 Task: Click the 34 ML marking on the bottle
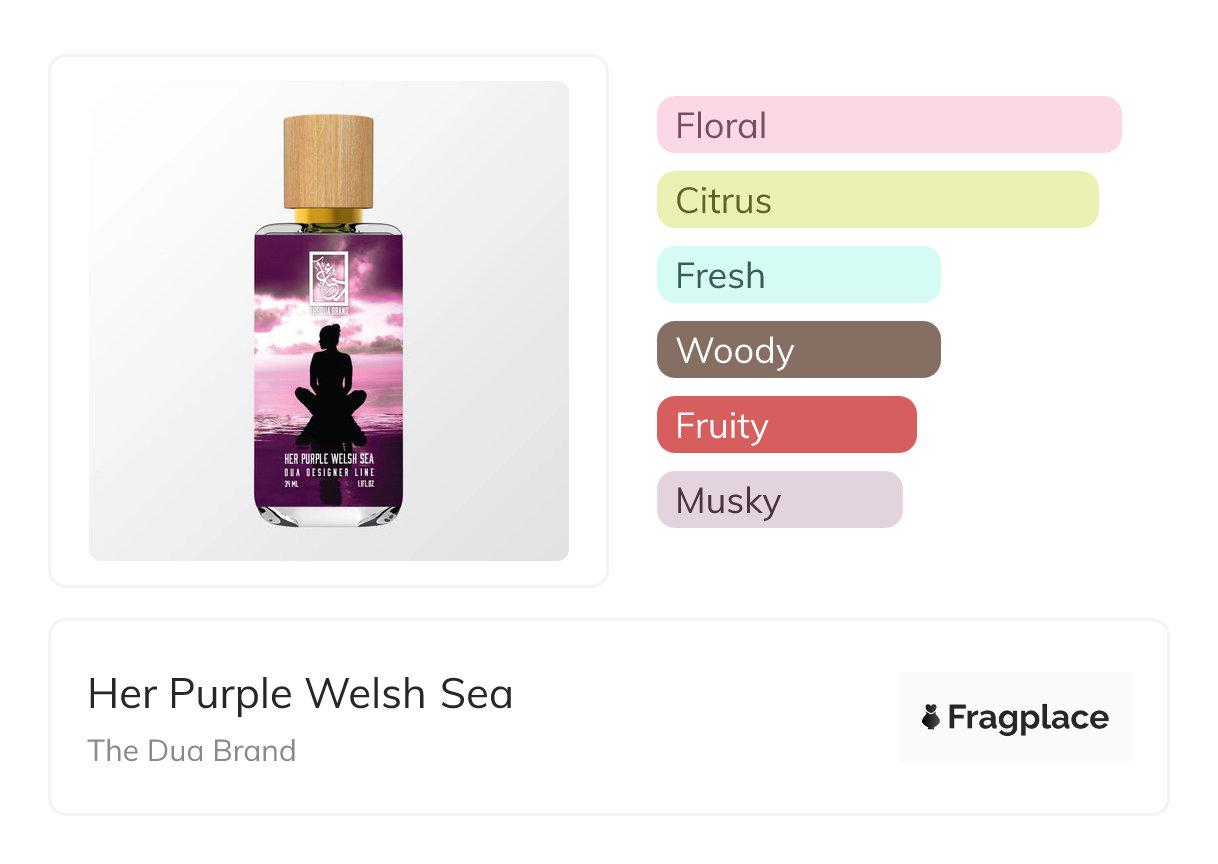[291, 484]
